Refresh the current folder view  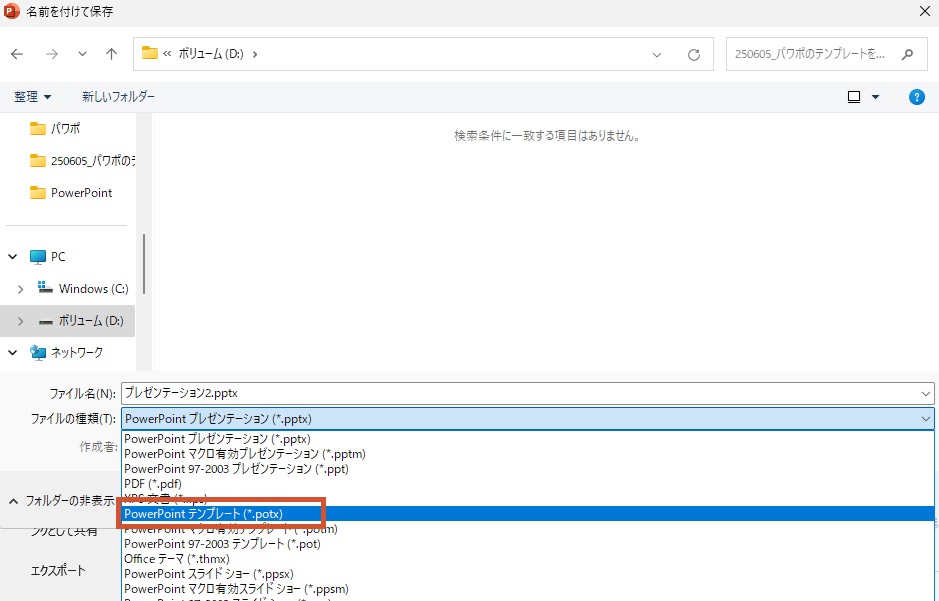pos(694,54)
